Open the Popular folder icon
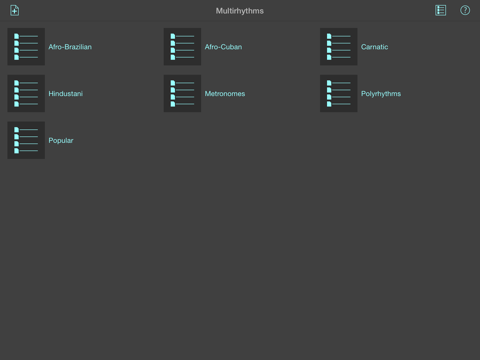Screen dimensions: 480x360 tap(26, 140)
